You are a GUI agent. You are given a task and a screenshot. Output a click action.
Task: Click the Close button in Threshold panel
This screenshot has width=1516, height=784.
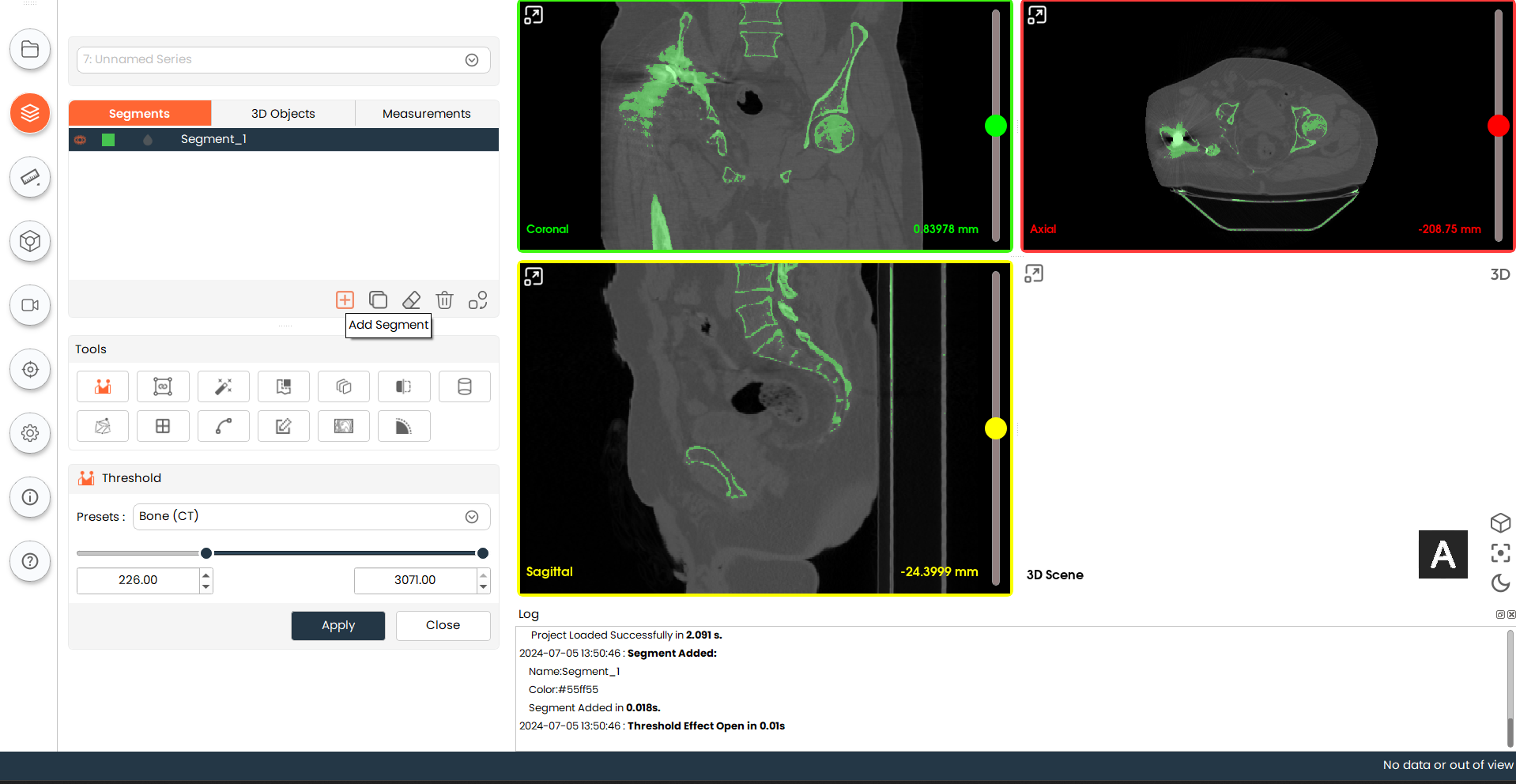(443, 625)
